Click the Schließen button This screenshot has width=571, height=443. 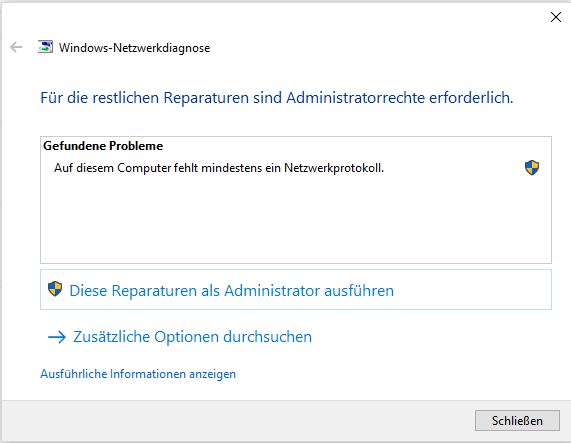coord(517,421)
